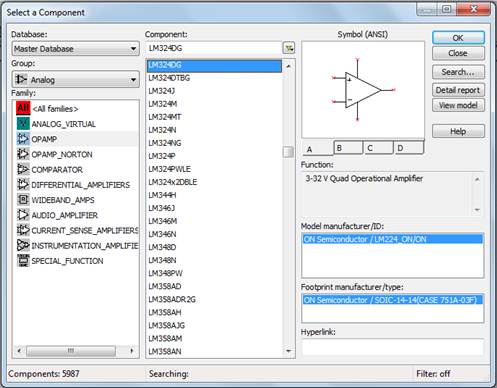Click the Function box scroll down arrow
This screenshot has height=388, width=497.
477,209
